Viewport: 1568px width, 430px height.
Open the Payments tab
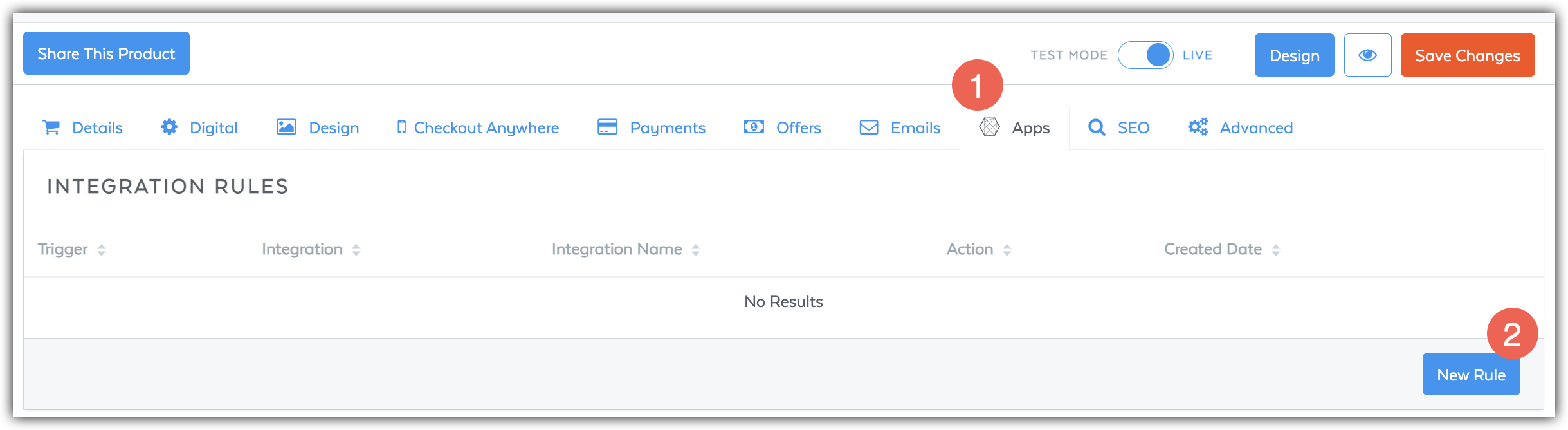coord(667,127)
